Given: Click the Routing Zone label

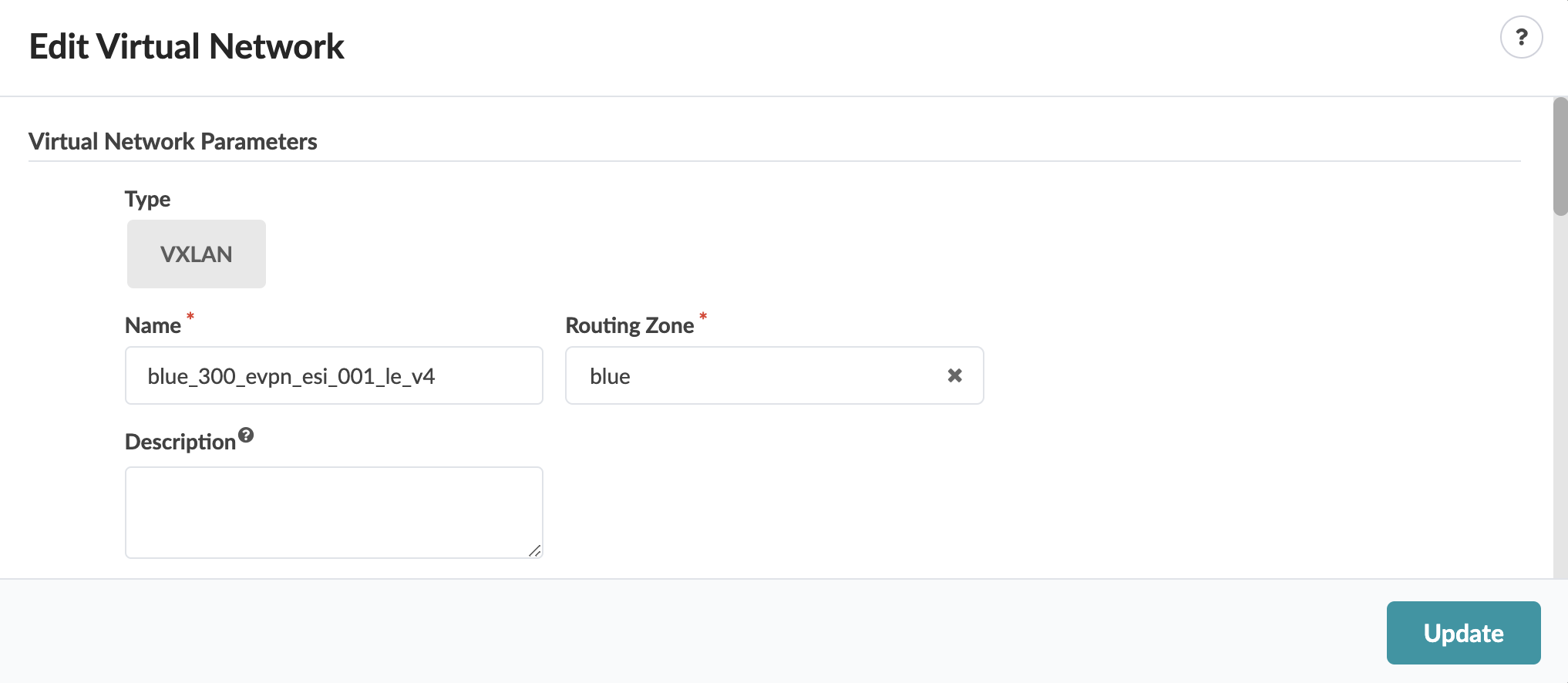Looking at the screenshot, I should [x=629, y=325].
